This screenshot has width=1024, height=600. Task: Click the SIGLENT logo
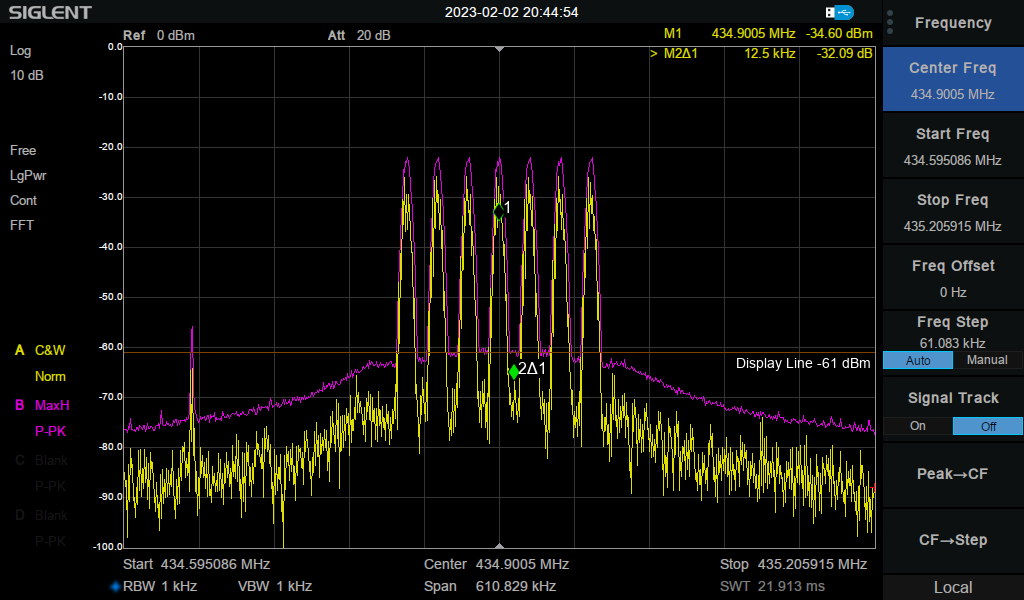click(x=50, y=13)
